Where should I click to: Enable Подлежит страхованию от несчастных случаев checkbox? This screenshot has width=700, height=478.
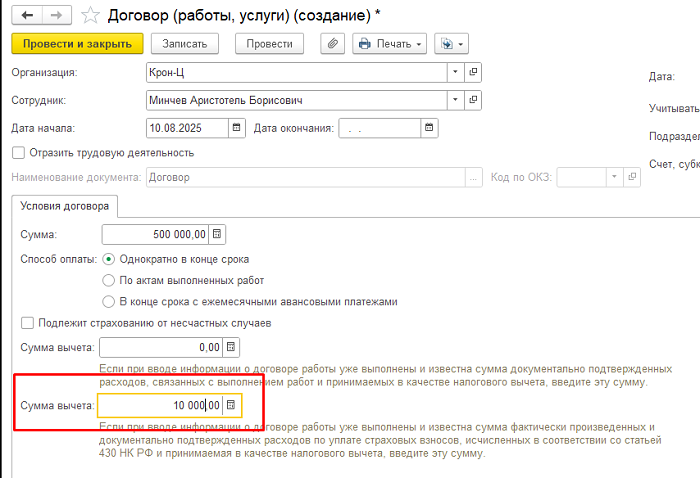point(27,323)
